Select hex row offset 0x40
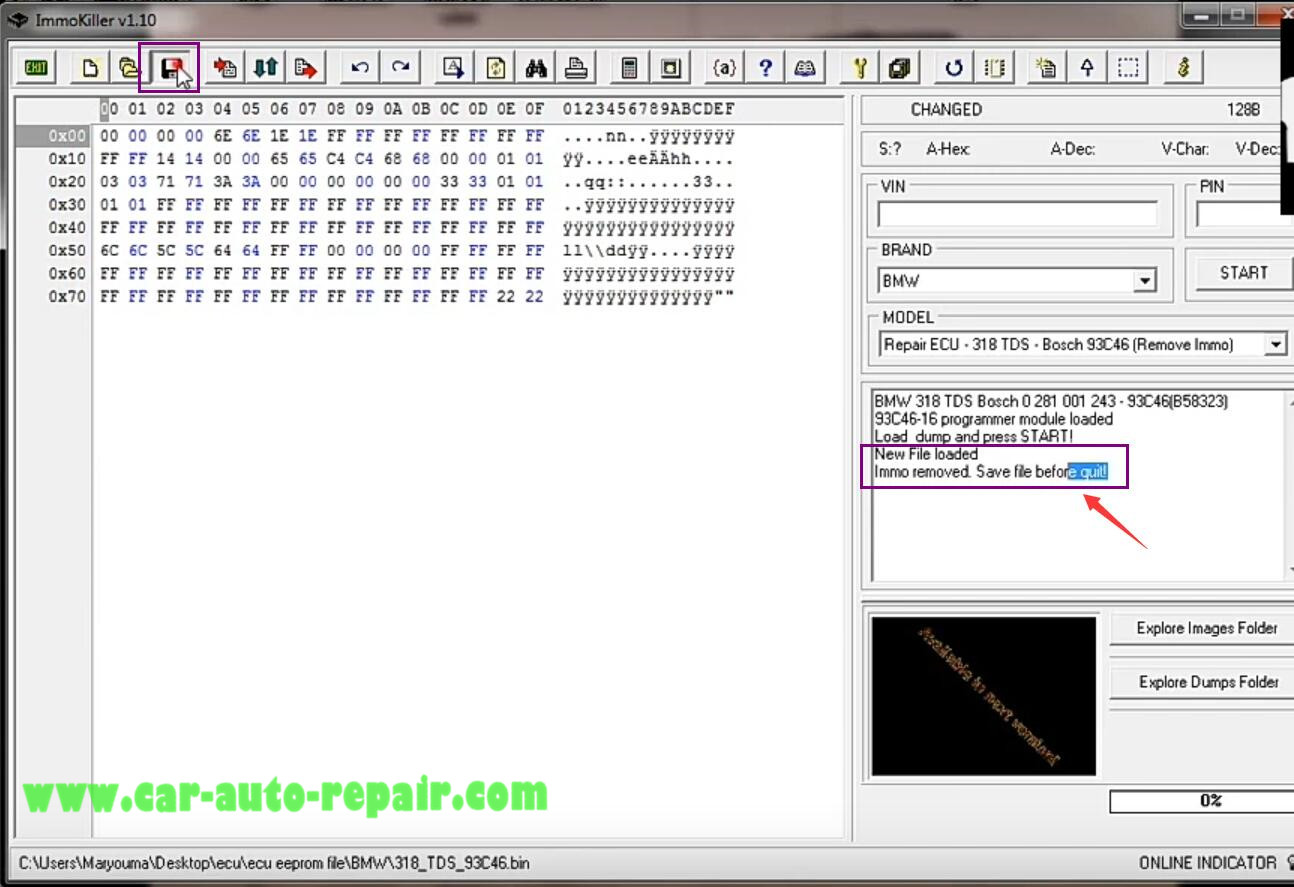 point(67,228)
